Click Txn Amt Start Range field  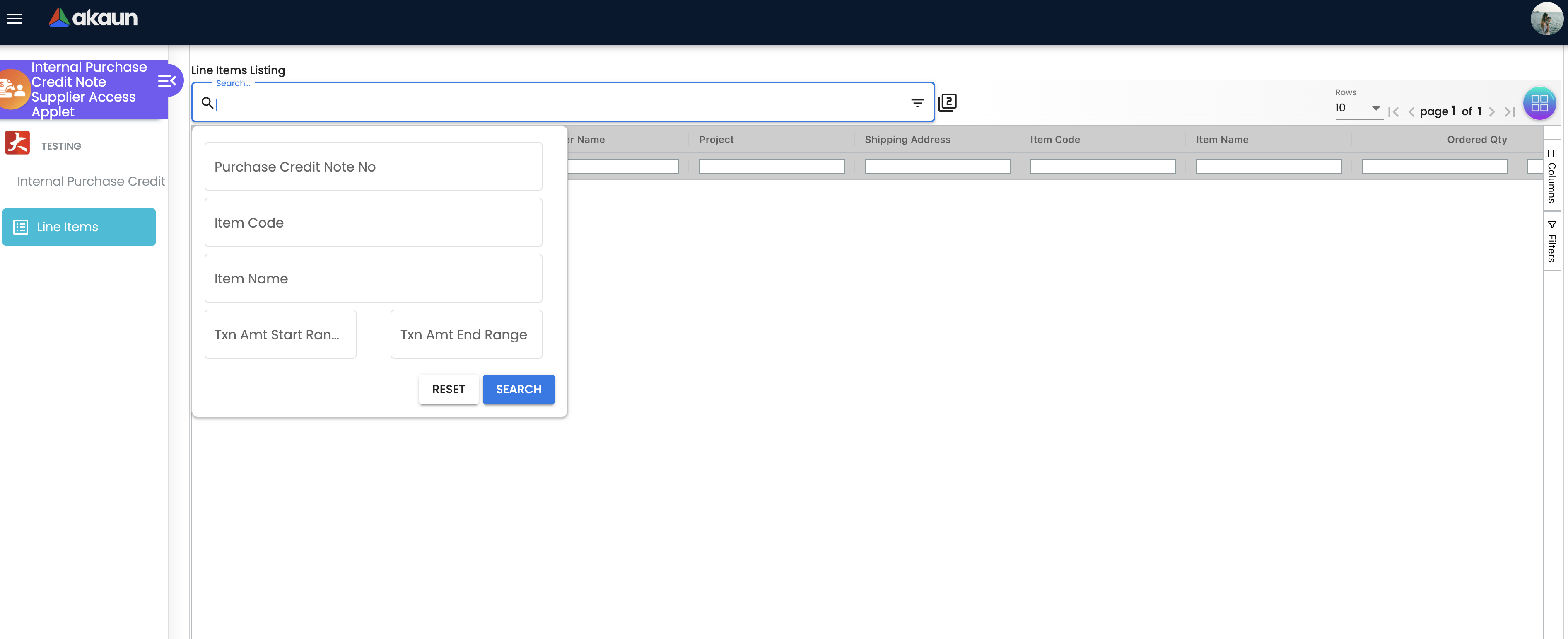point(280,334)
